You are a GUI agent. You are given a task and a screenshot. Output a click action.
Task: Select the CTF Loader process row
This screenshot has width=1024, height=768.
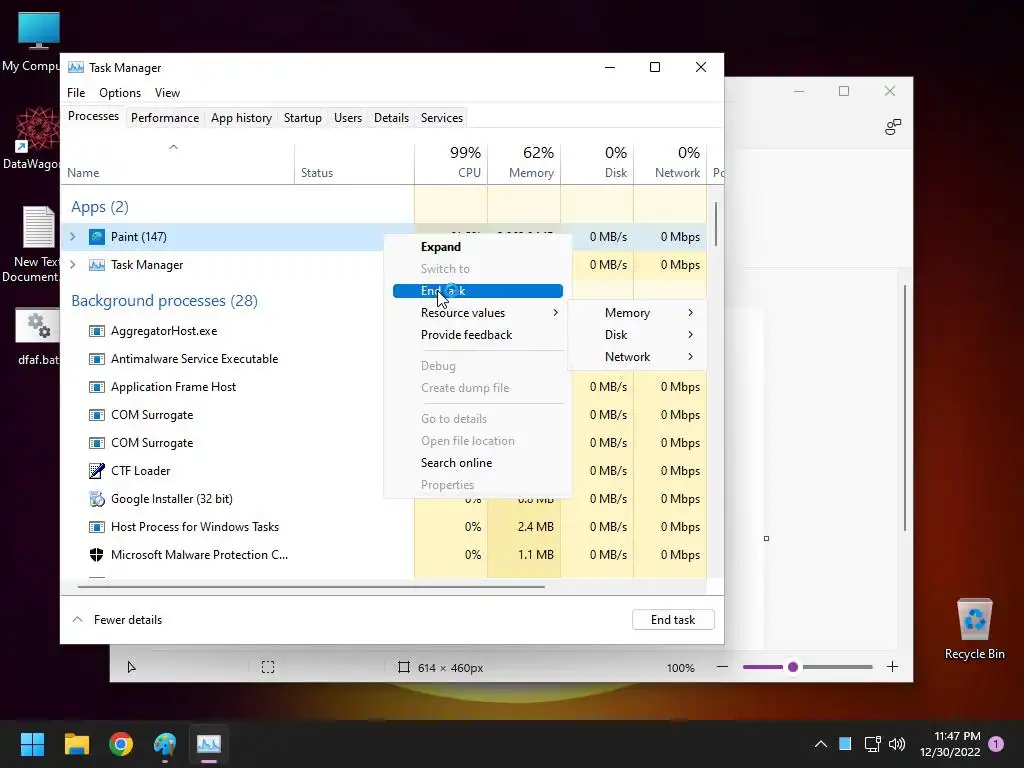coord(384,471)
